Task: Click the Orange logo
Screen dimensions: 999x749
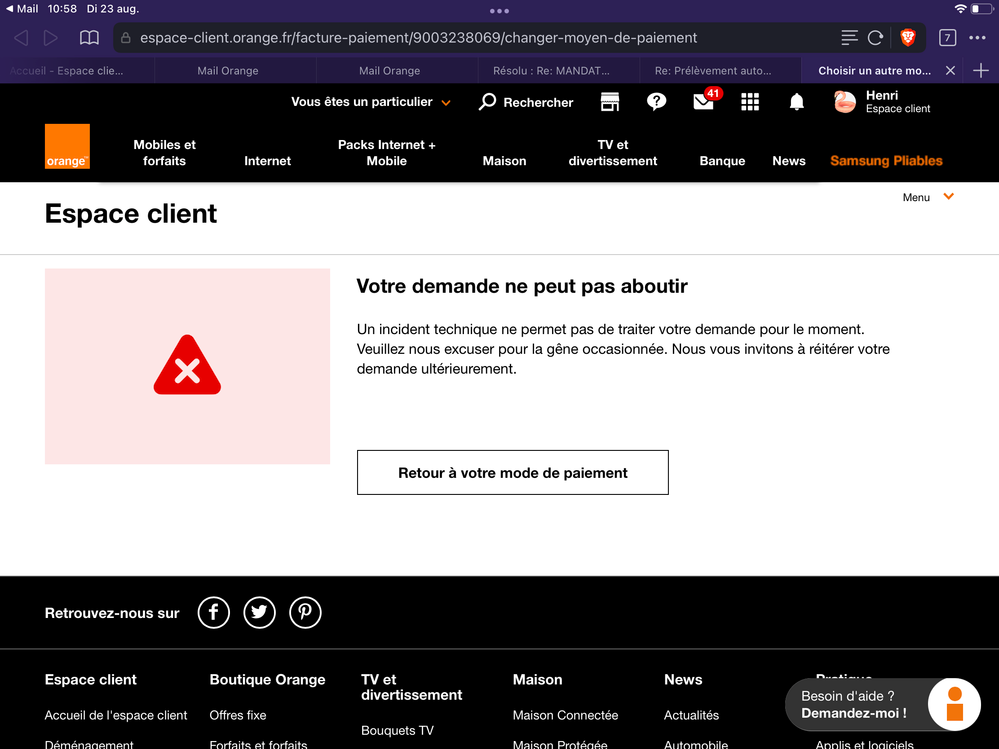Action: pos(66,146)
